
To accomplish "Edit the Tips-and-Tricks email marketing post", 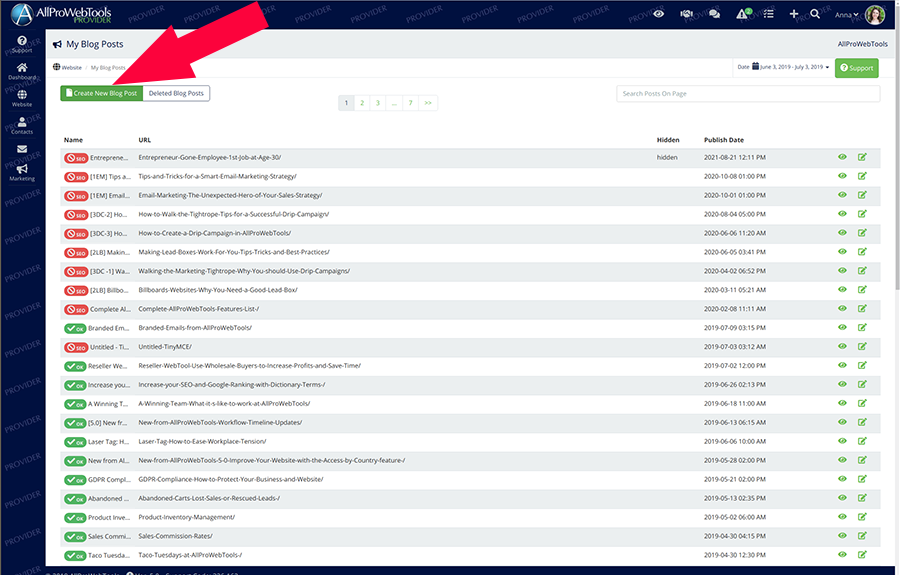I will pos(862,176).
